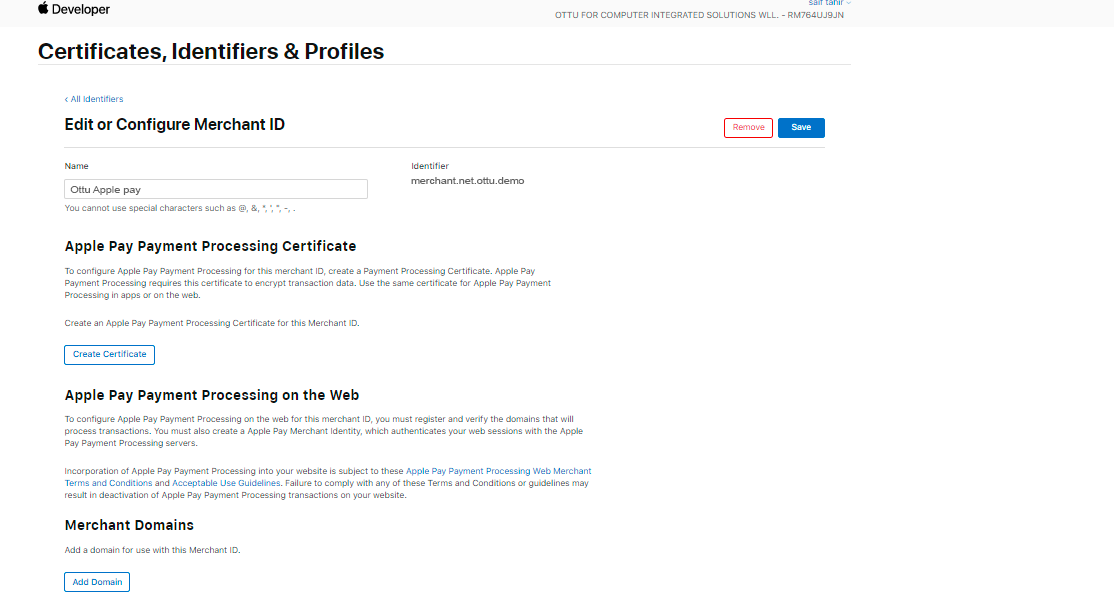Screen dimensions: 1114x608
Task: Click the Create Certificate button
Action: click(x=110, y=354)
